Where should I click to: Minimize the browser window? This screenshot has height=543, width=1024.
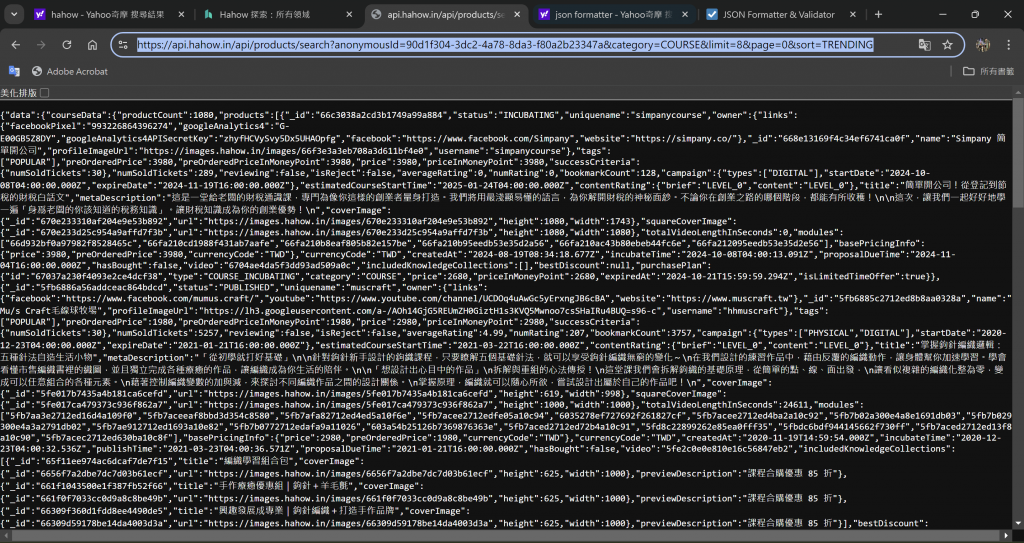pos(944,14)
